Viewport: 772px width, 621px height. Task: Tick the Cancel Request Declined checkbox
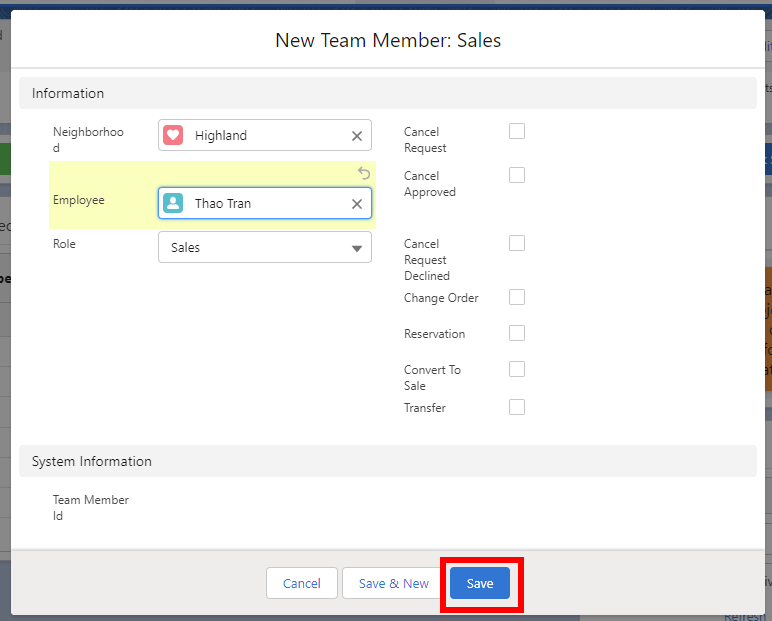point(517,243)
